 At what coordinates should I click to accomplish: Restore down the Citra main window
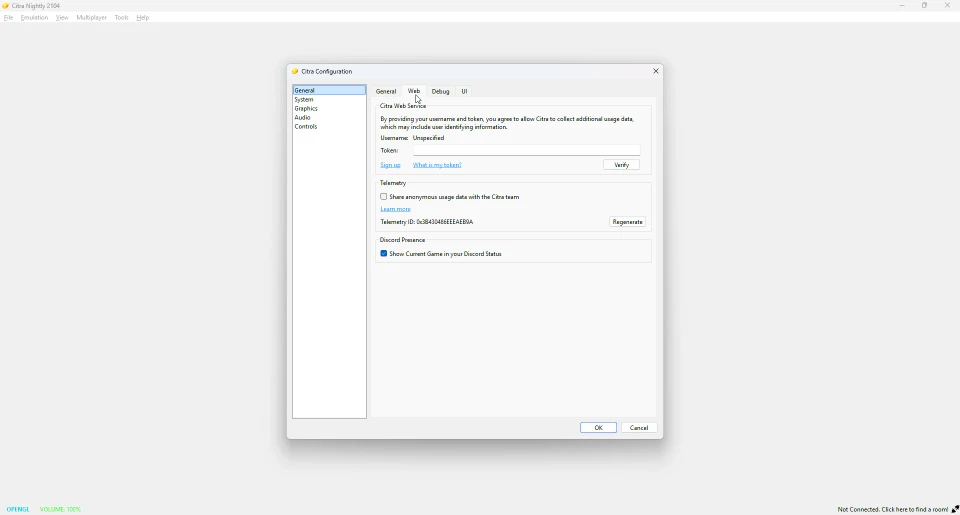click(924, 6)
